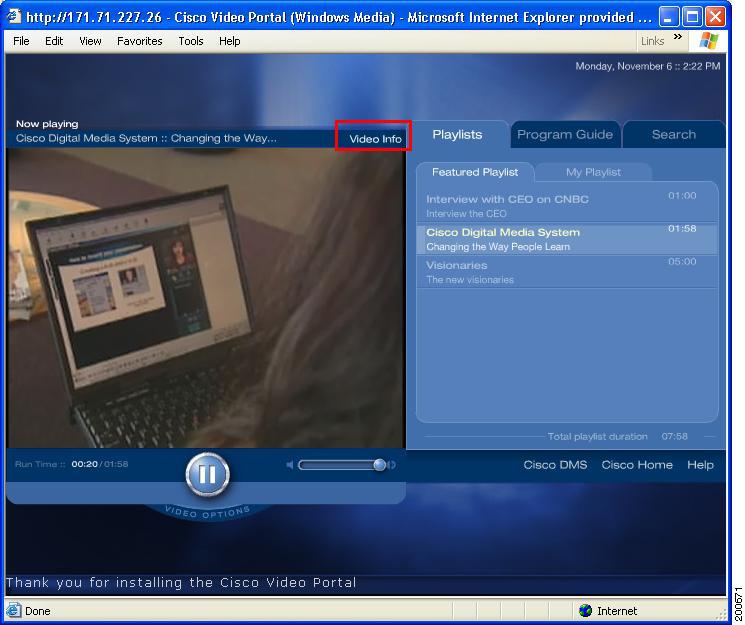
Task: Select the Featured Playlist sub-tab
Action: (x=475, y=172)
